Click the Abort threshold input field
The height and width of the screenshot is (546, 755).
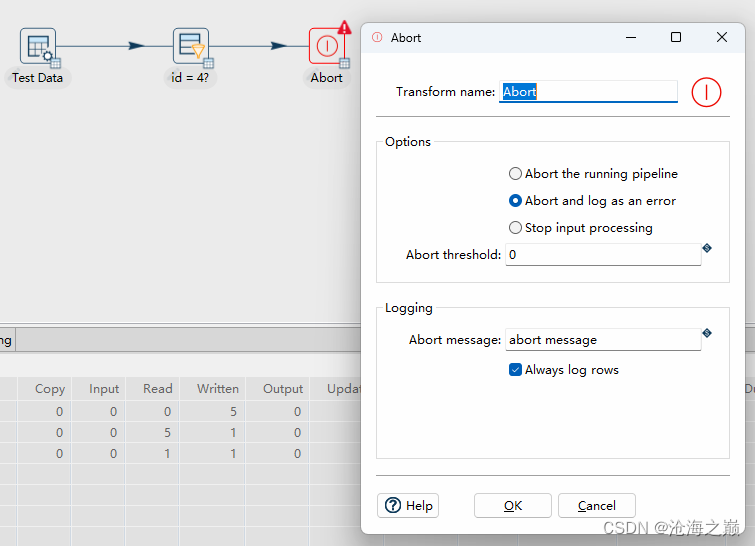click(x=603, y=254)
